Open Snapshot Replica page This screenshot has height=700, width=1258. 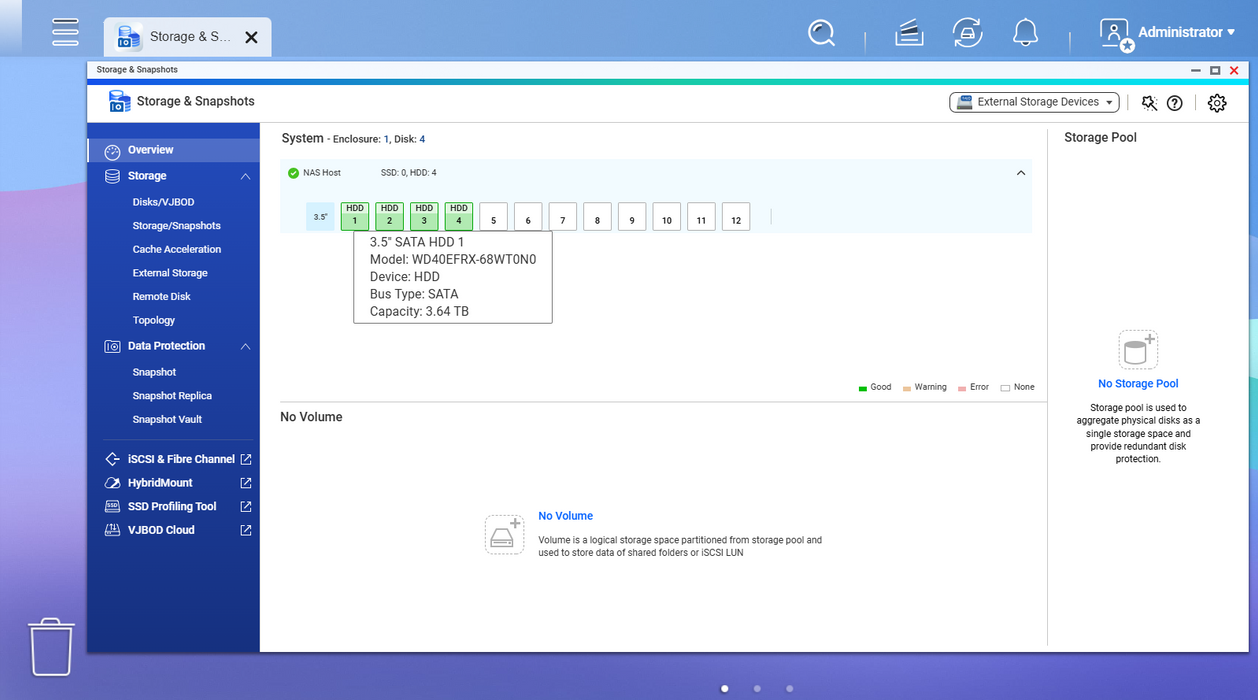172,396
